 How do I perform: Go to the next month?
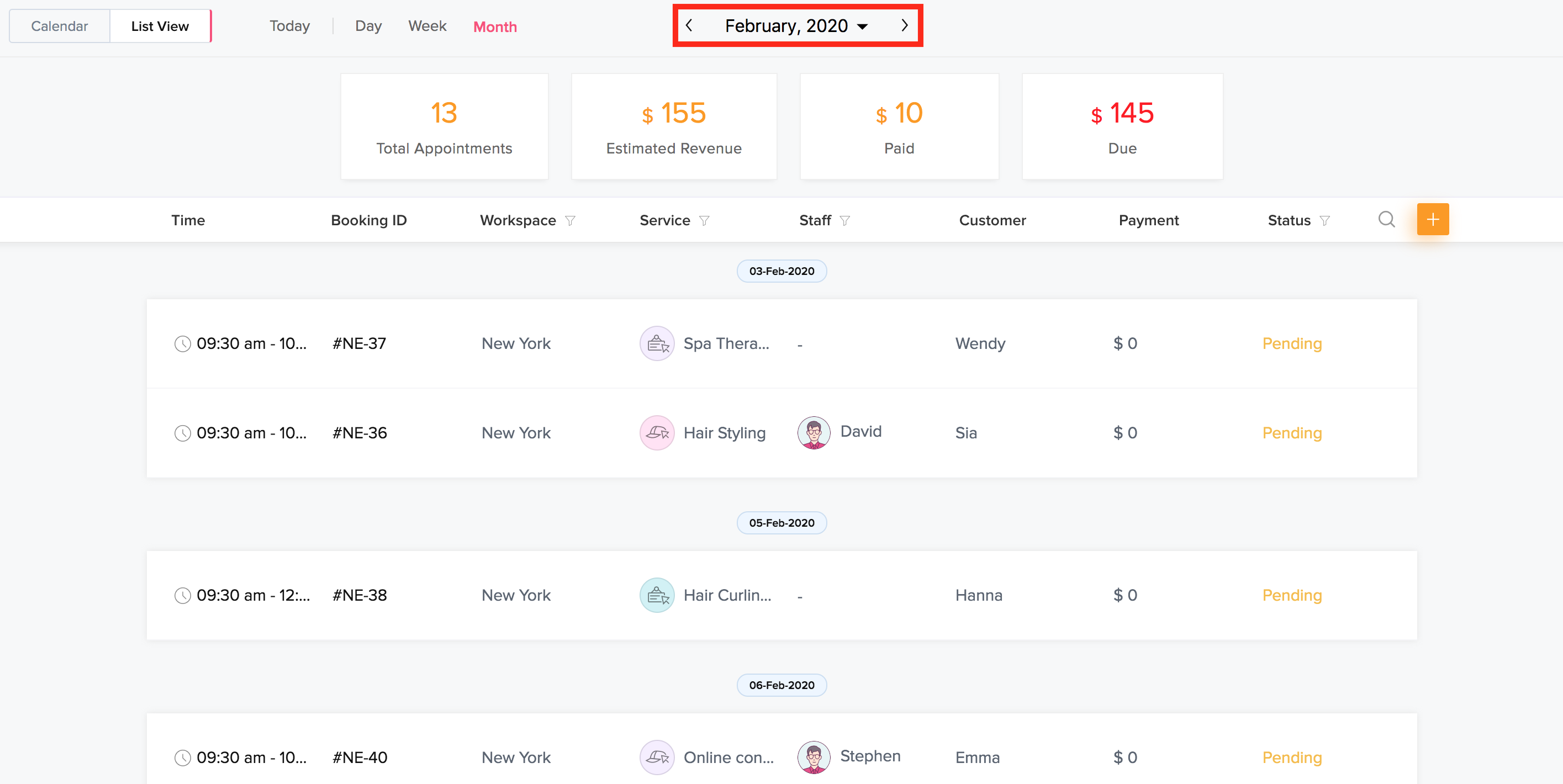(x=904, y=25)
